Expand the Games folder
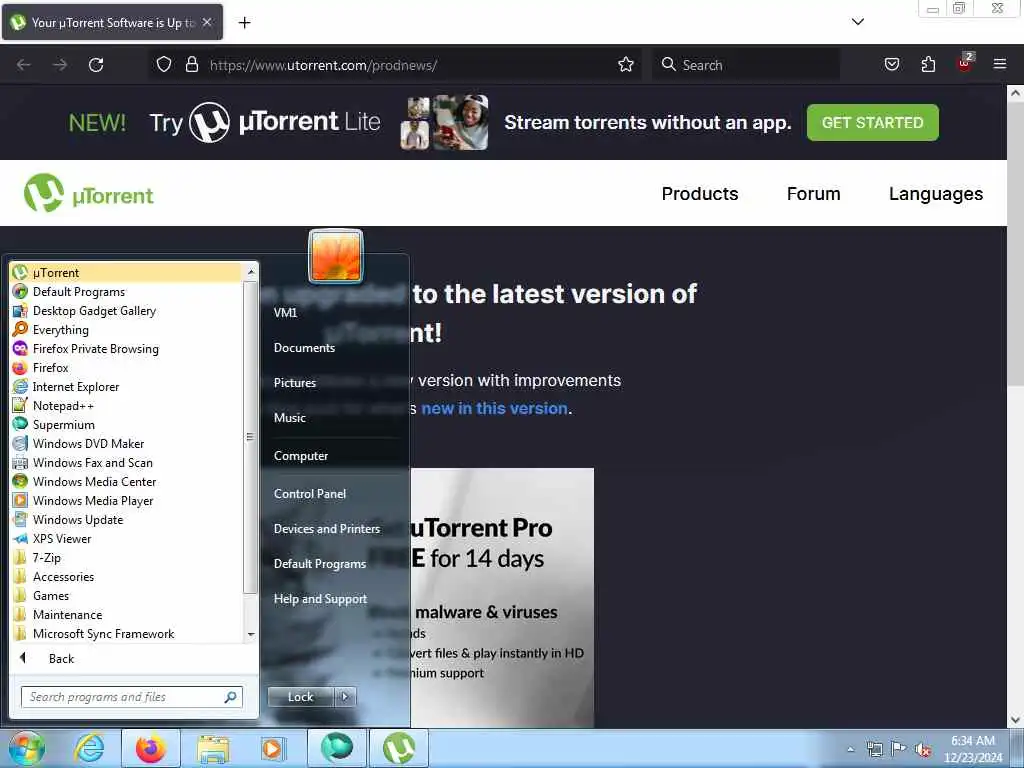 pos(127,595)
